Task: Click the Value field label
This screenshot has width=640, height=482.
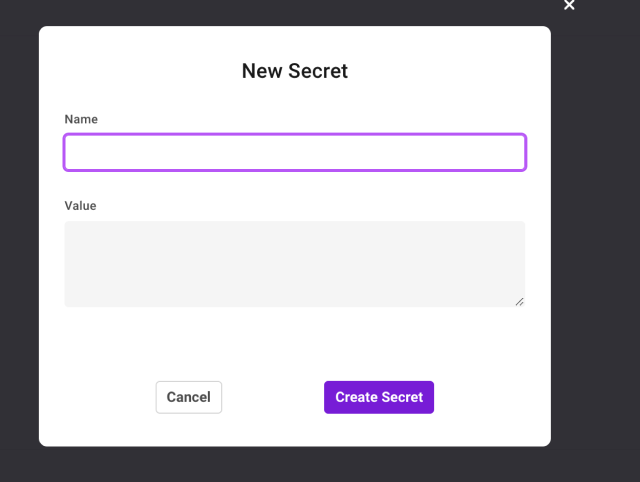Action: click(x=80, y=206)
